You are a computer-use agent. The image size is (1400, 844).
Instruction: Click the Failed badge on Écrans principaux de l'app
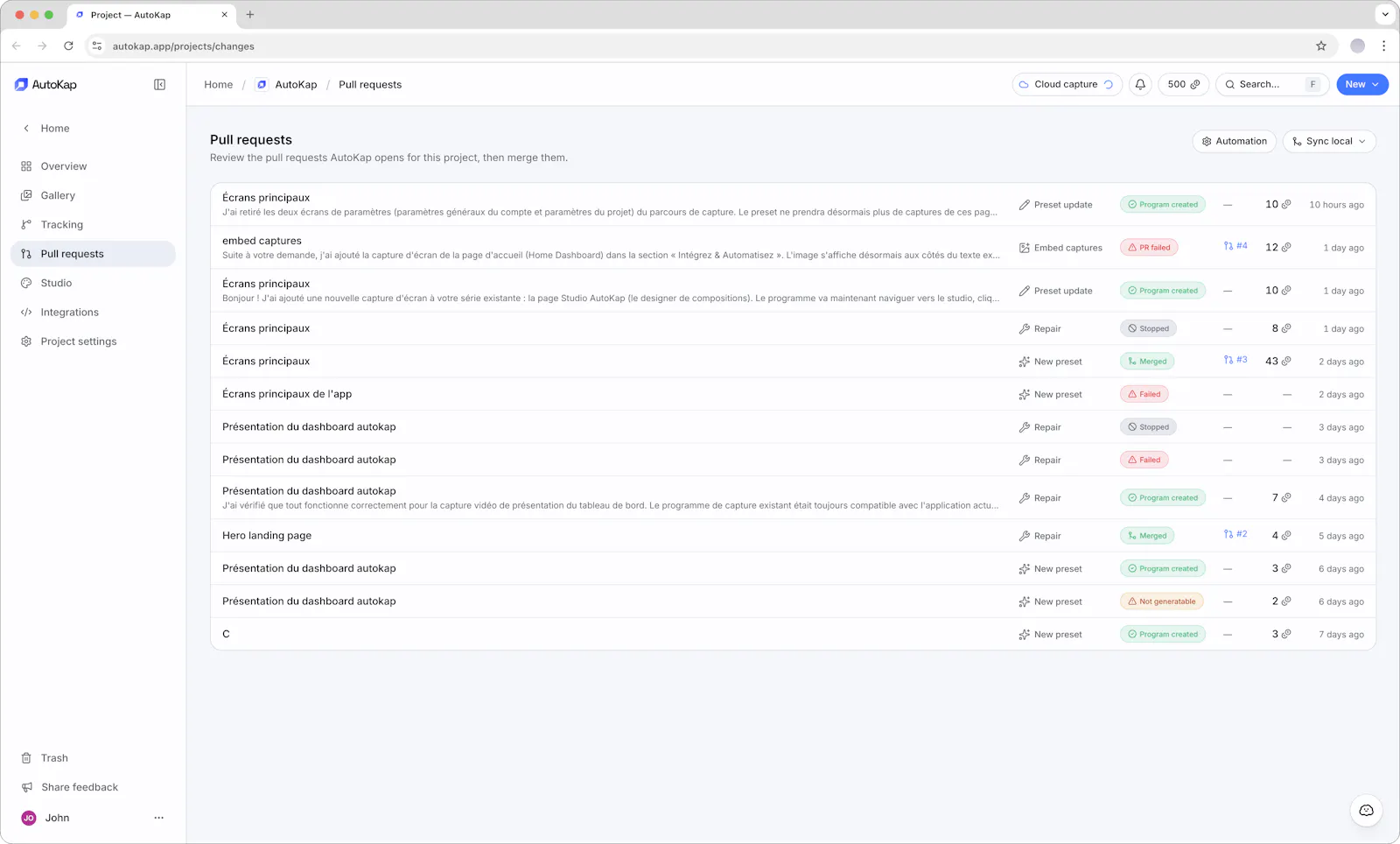pyautogui.click(x=1144, y=394)
